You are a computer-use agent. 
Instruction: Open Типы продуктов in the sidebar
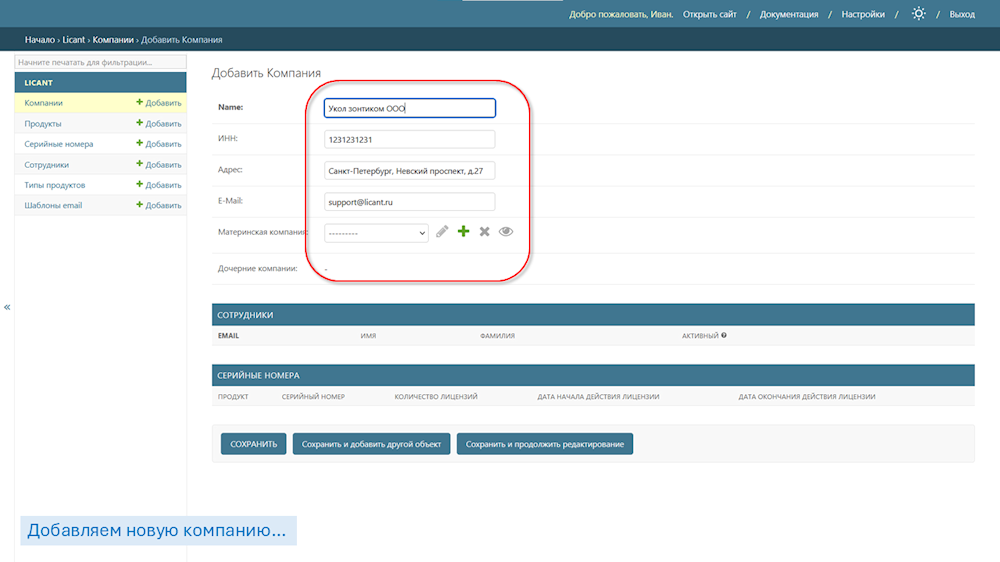click(x=55, y=185)
